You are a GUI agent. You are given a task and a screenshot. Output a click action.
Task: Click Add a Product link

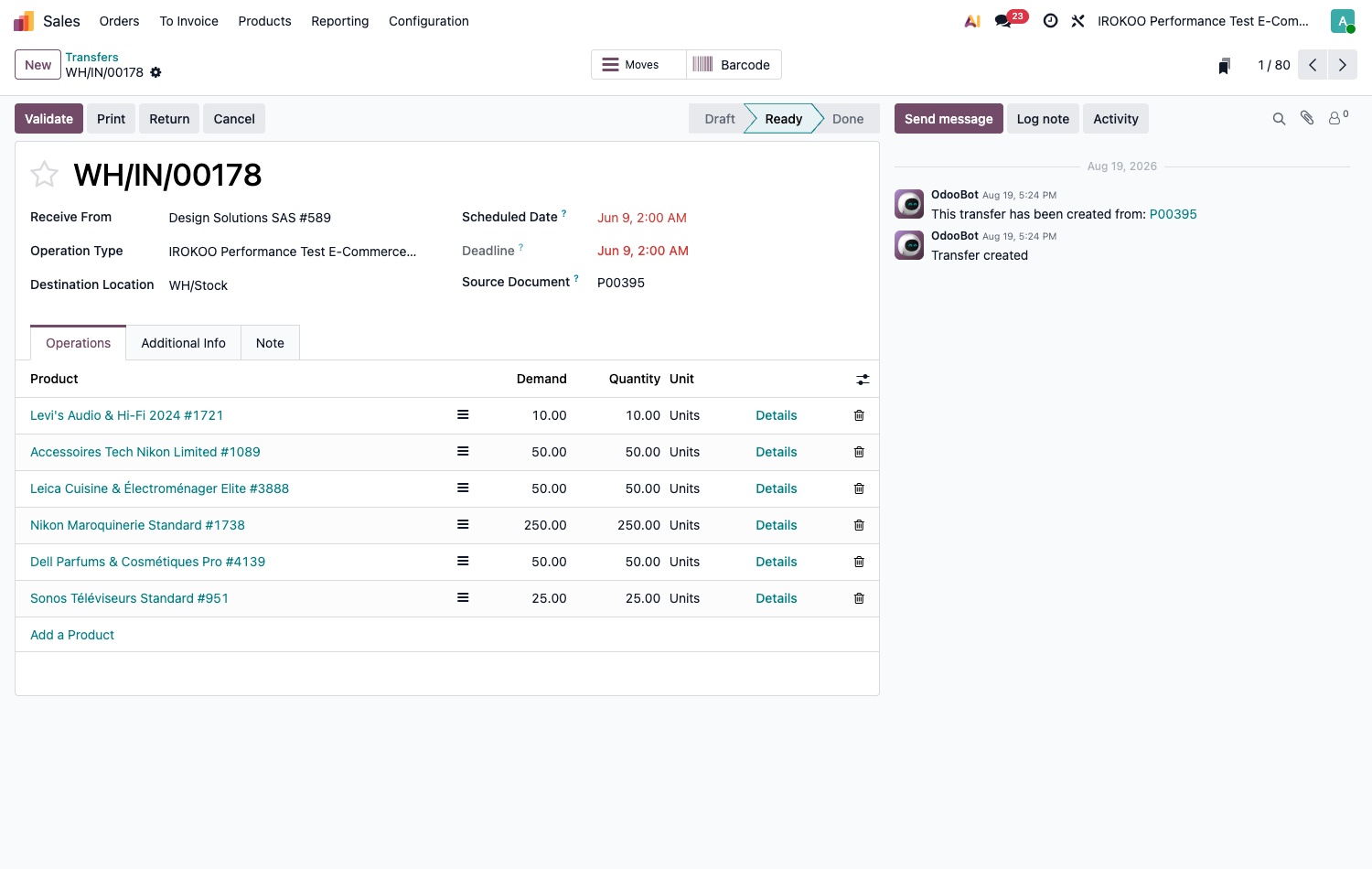point(72,635)
